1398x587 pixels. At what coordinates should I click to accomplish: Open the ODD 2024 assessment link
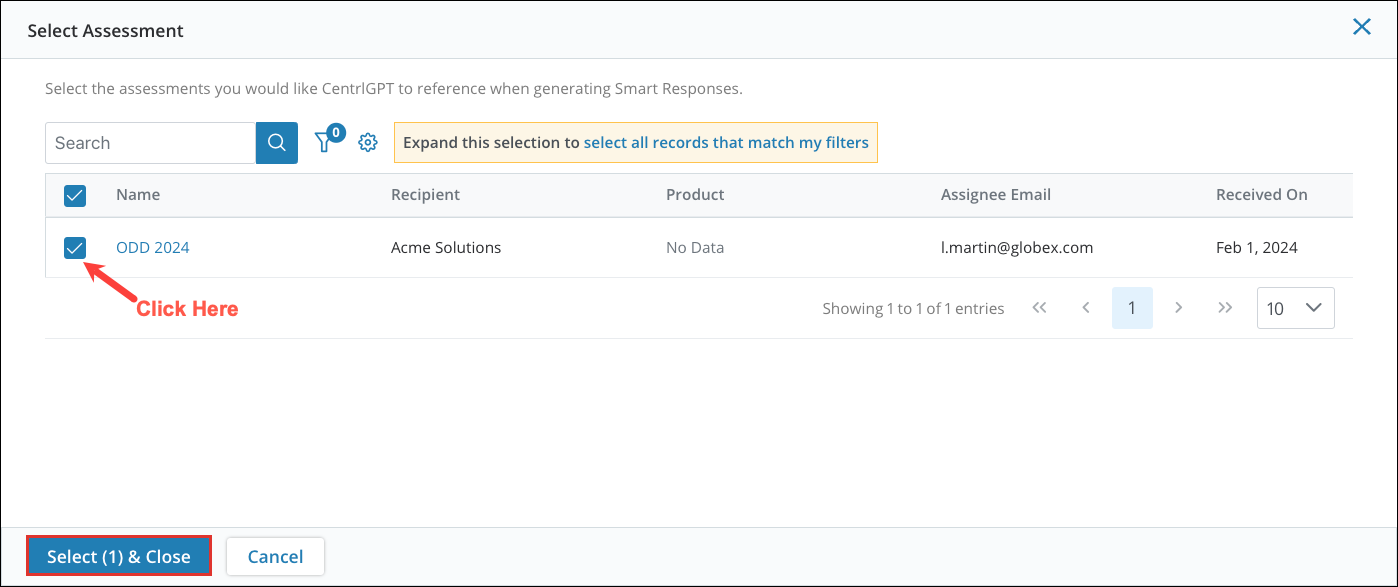(x=152, y=247)
